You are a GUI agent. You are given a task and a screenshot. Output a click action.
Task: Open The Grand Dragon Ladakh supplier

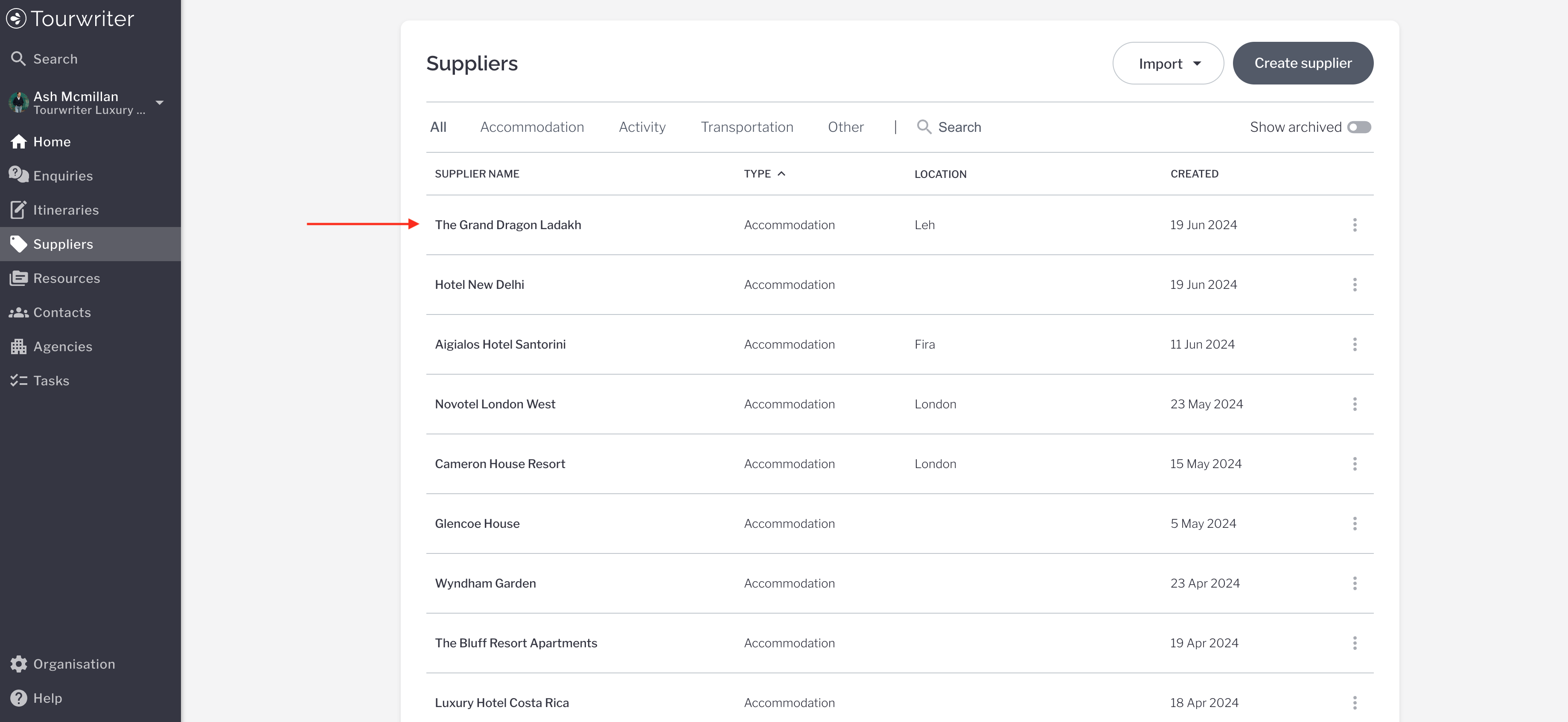pos(507,224)
